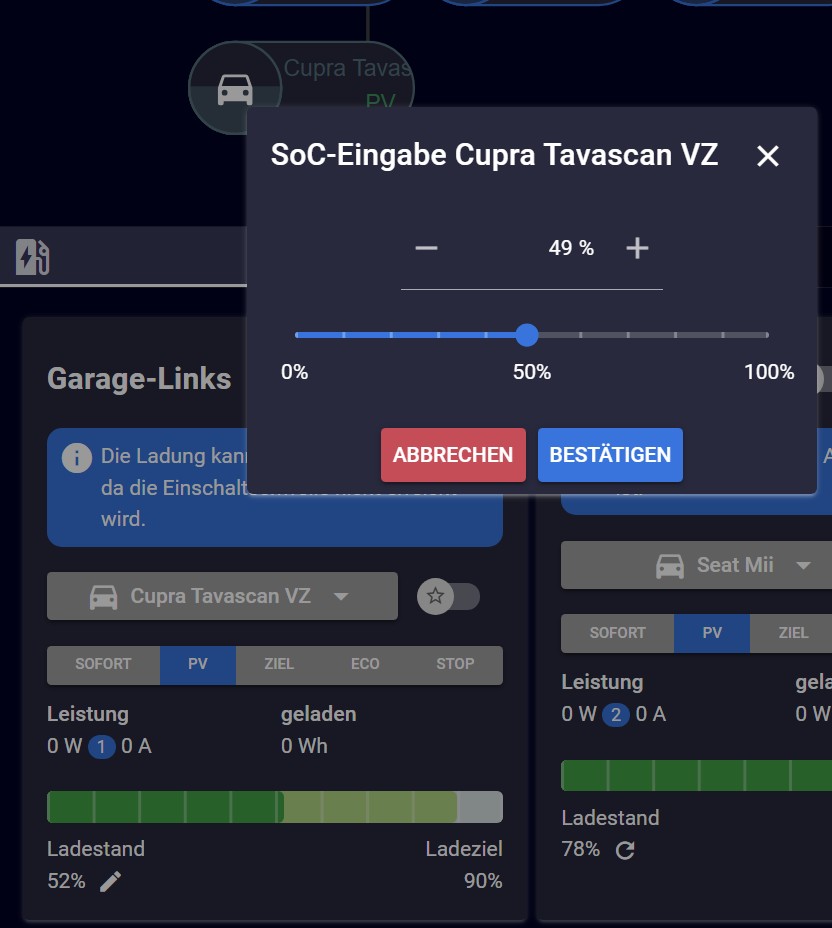Screen dimensions: 832x928
Task: Click the geladen 0 Wh value
Action: (304, 746)
